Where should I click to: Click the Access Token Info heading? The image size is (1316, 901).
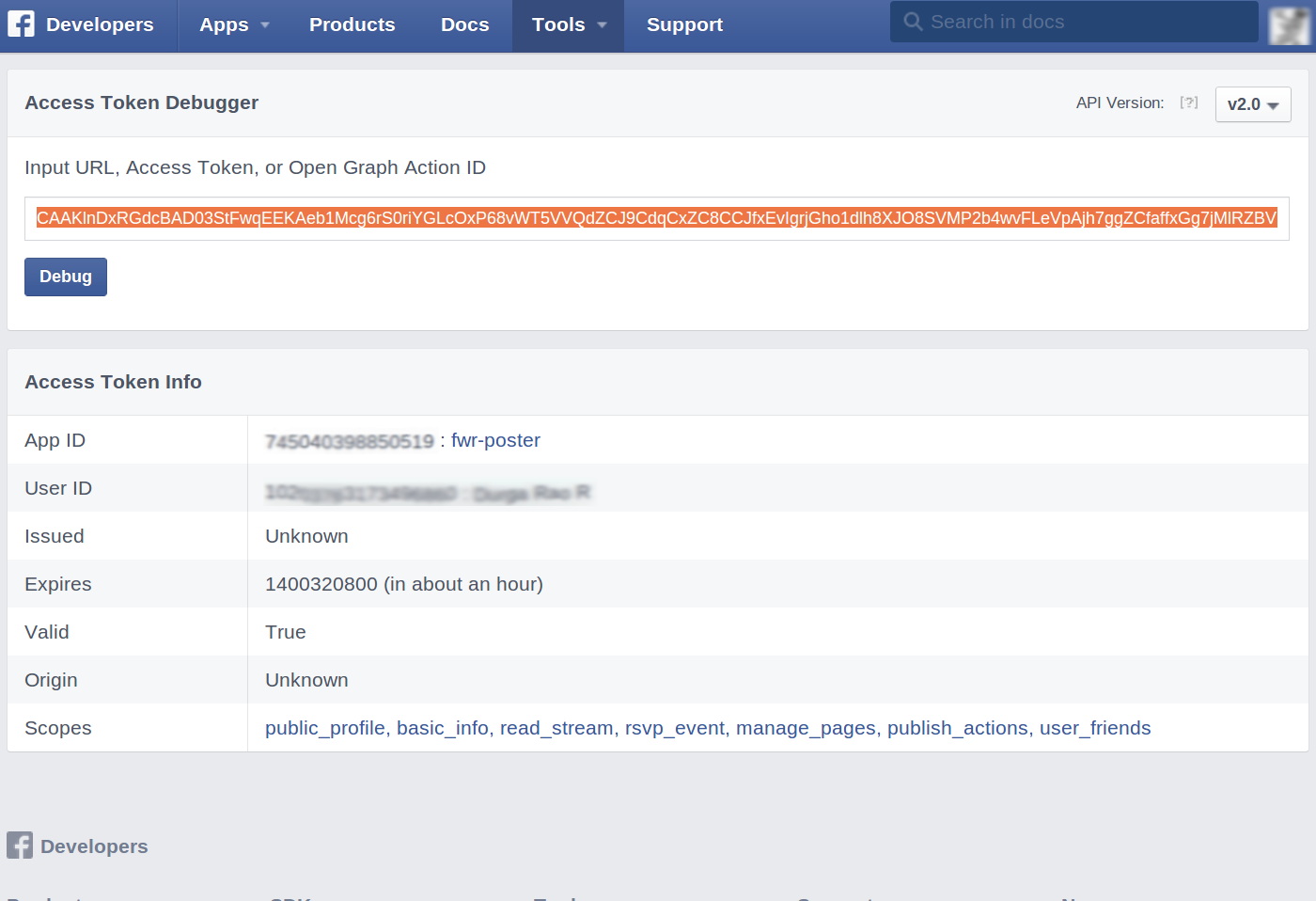click(113, 382)
